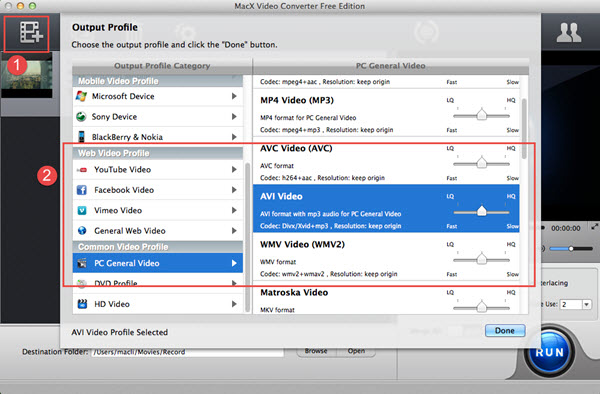Click the blue RUN button
Image resolution: width=600 pixels, height=394 pixels.
tap(550, 352)
